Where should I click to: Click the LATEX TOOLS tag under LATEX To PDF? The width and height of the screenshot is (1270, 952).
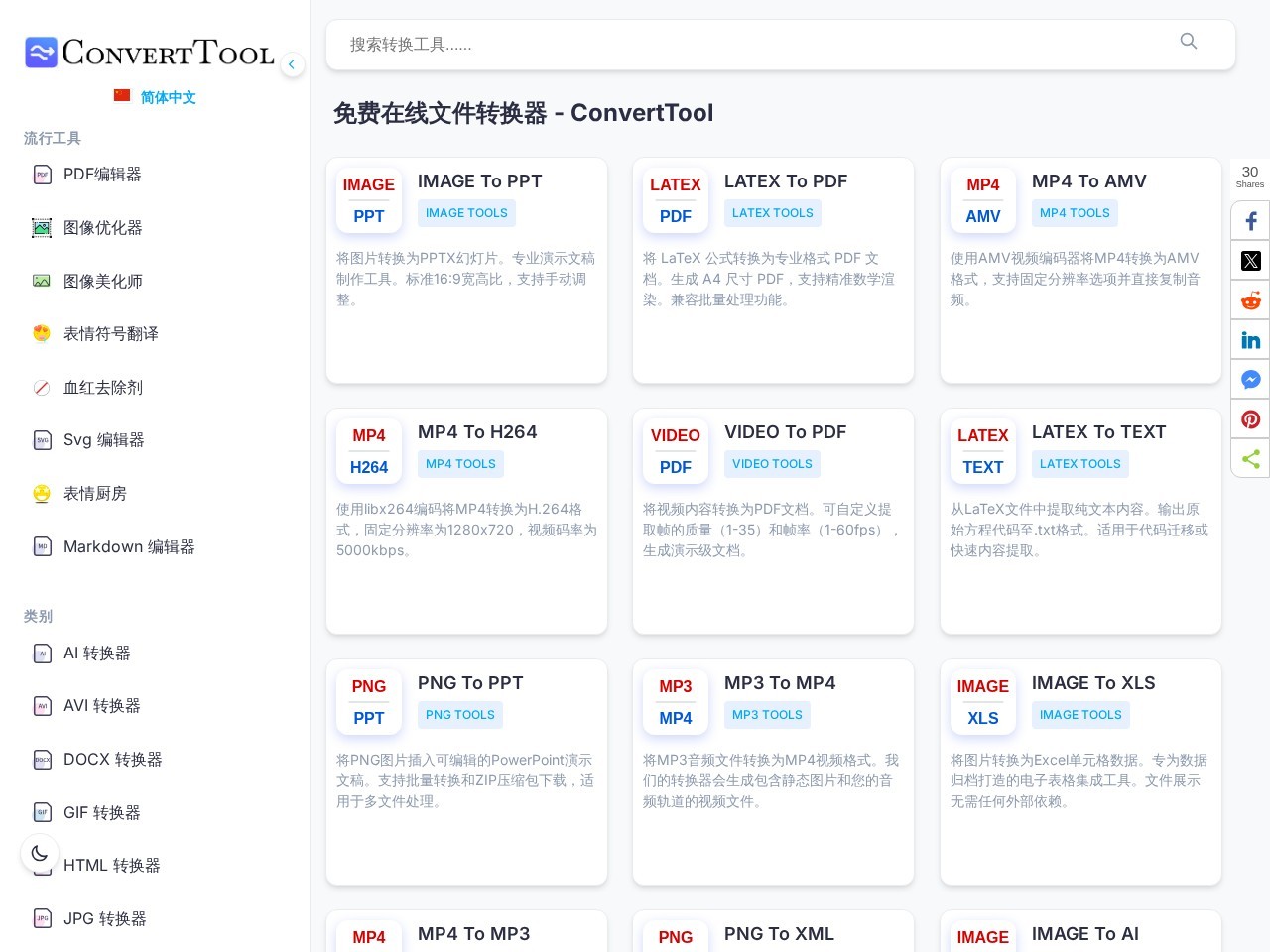click(x=773, y=213)
